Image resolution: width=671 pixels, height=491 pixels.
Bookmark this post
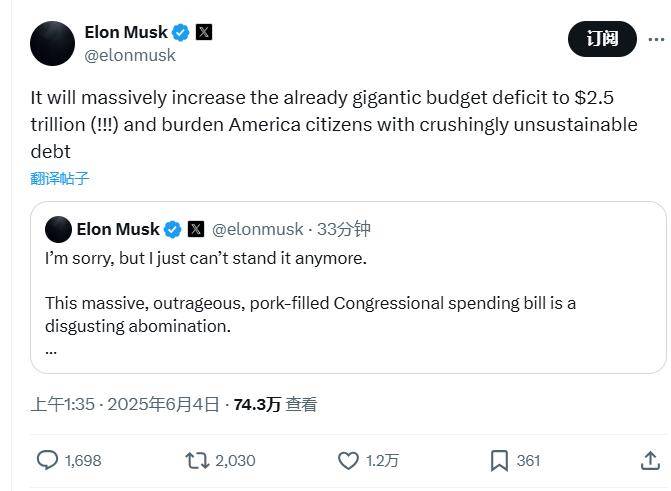499,460
